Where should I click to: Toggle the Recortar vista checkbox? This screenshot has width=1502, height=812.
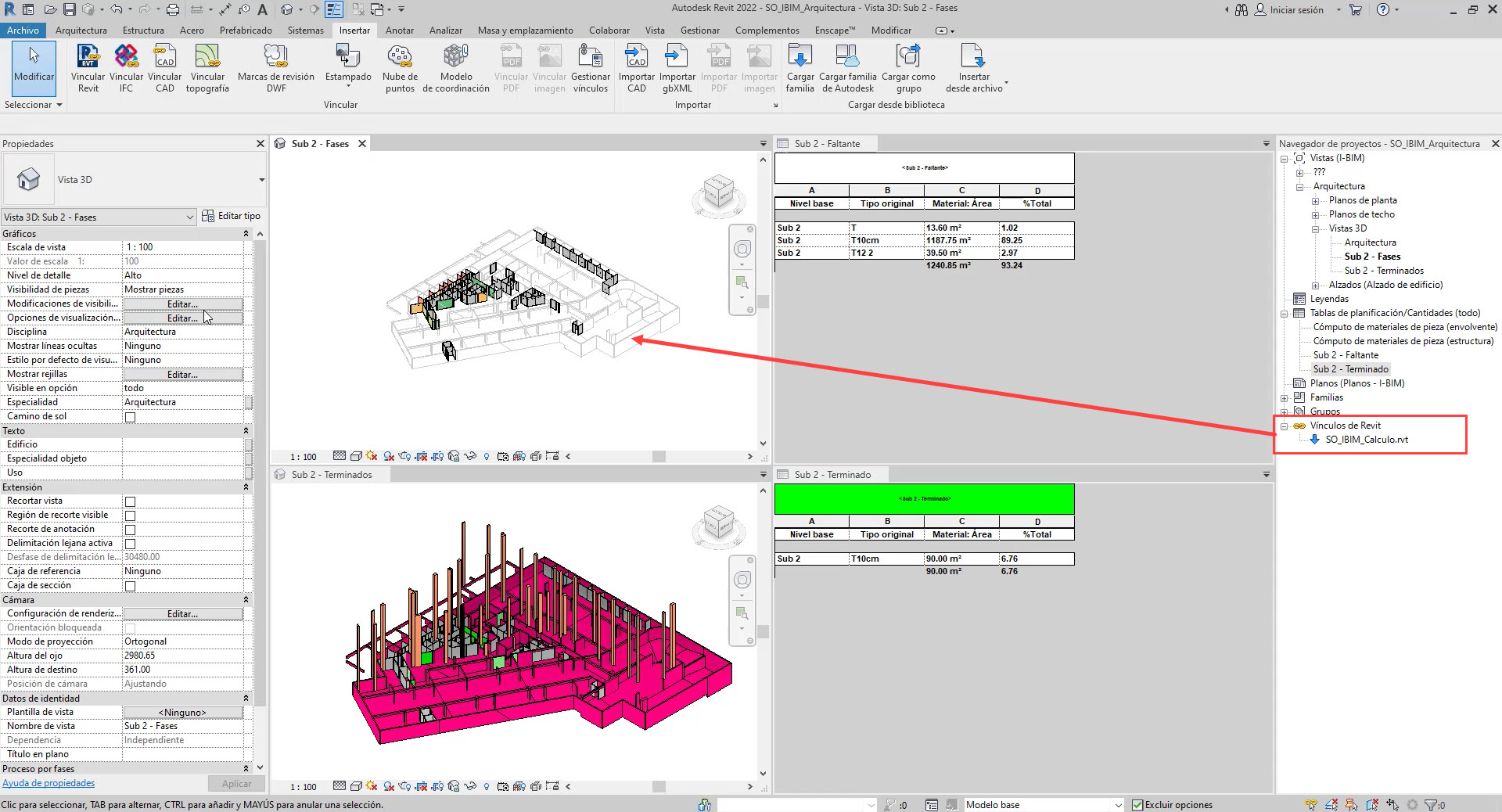pos(131,501)
